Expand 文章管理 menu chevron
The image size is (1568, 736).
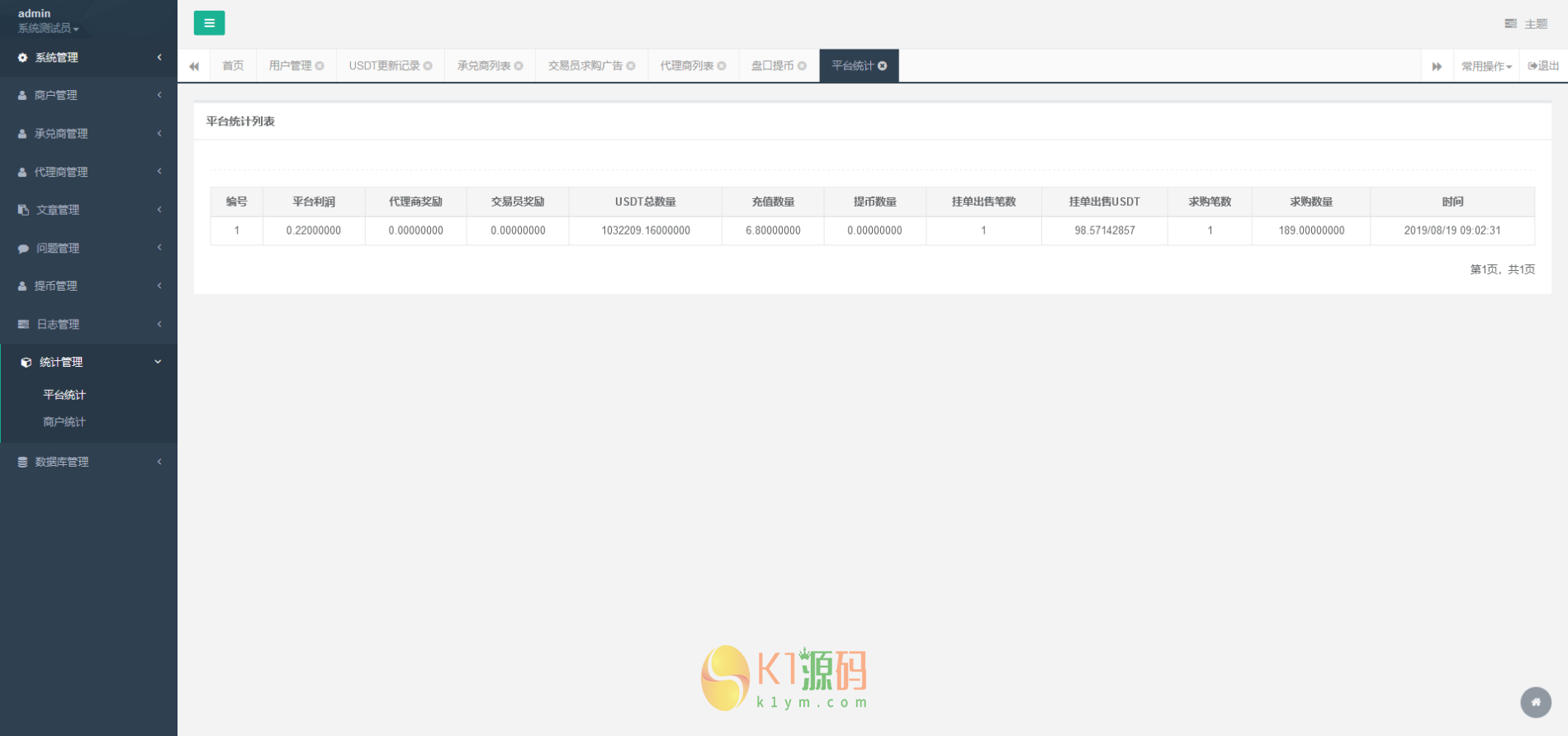point(159,209)
